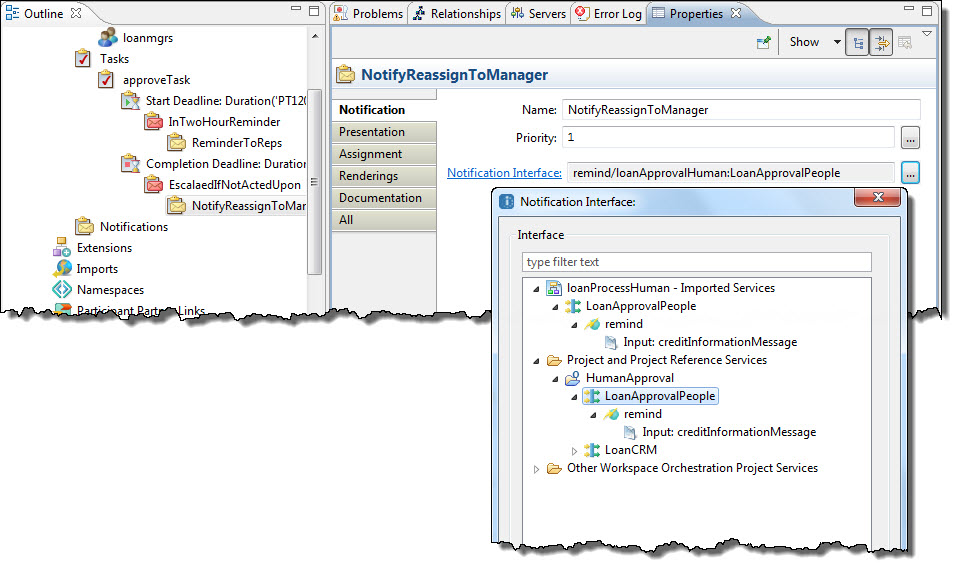The image size is (957, 563).
Task: Open the Error Log tab
Action: 608,14
